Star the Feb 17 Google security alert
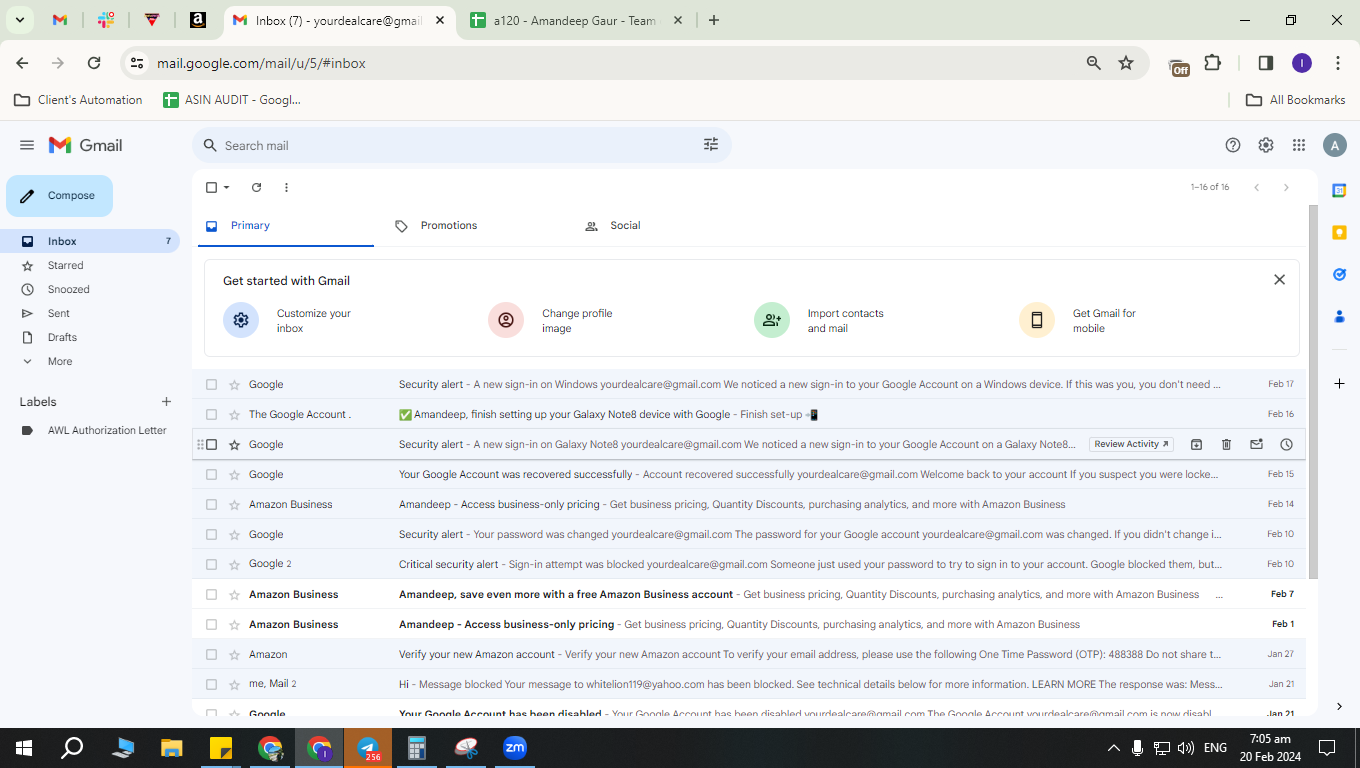 click(x=235, y=384)
